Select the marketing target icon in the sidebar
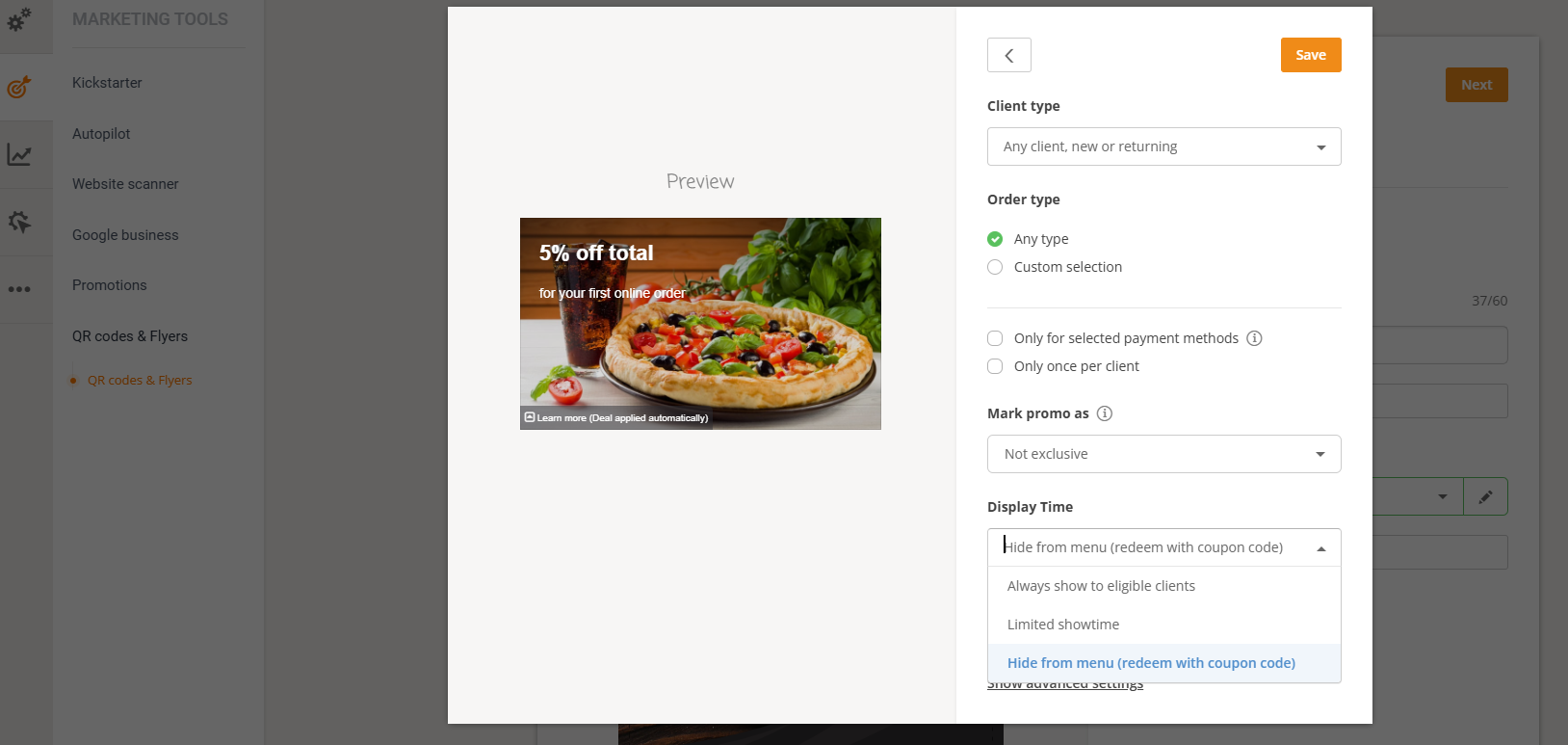 [19, 88]
